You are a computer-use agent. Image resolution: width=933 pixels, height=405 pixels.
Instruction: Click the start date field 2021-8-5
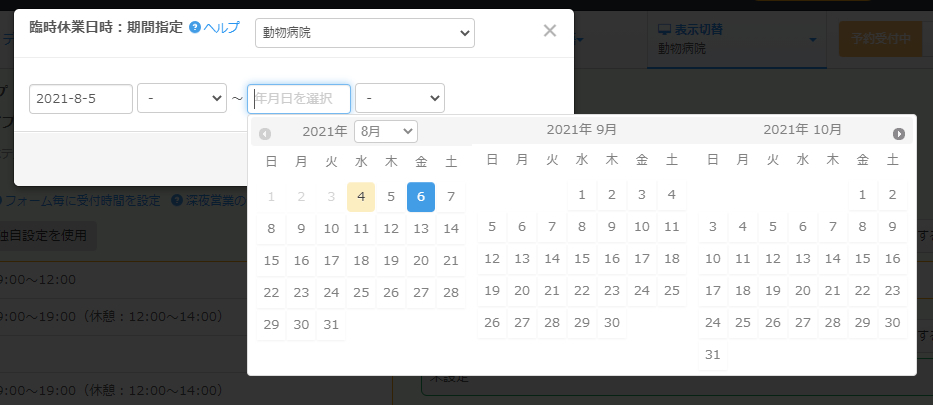pyautogui.click(x=81, y=99)
